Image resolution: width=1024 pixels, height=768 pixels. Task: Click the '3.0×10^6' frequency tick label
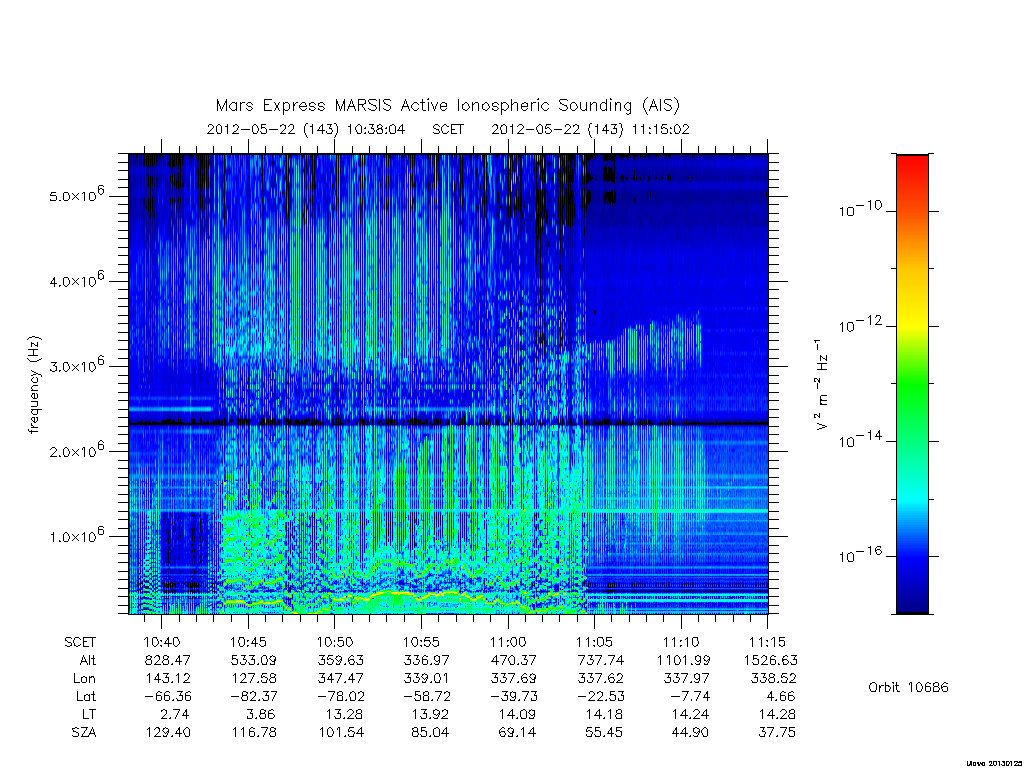[76, 365]
